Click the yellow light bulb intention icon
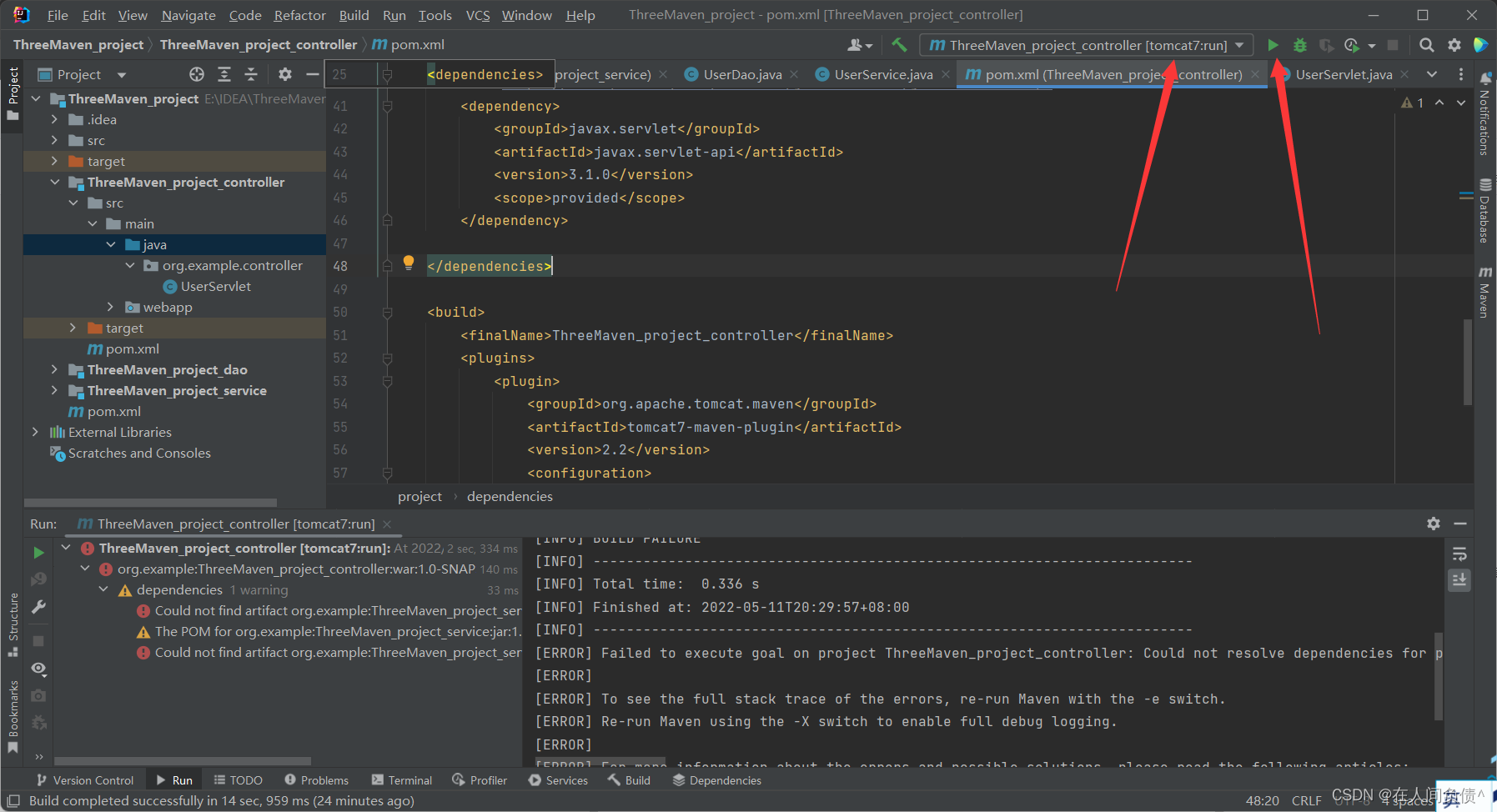The width and height of the screenshot is (1497, 812). point(409,263)
